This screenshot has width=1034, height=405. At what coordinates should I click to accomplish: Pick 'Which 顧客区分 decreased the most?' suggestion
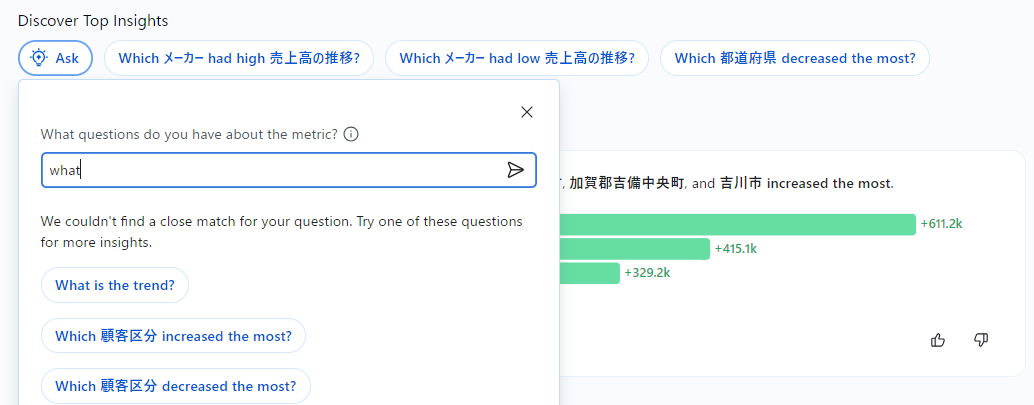[175, 386]
